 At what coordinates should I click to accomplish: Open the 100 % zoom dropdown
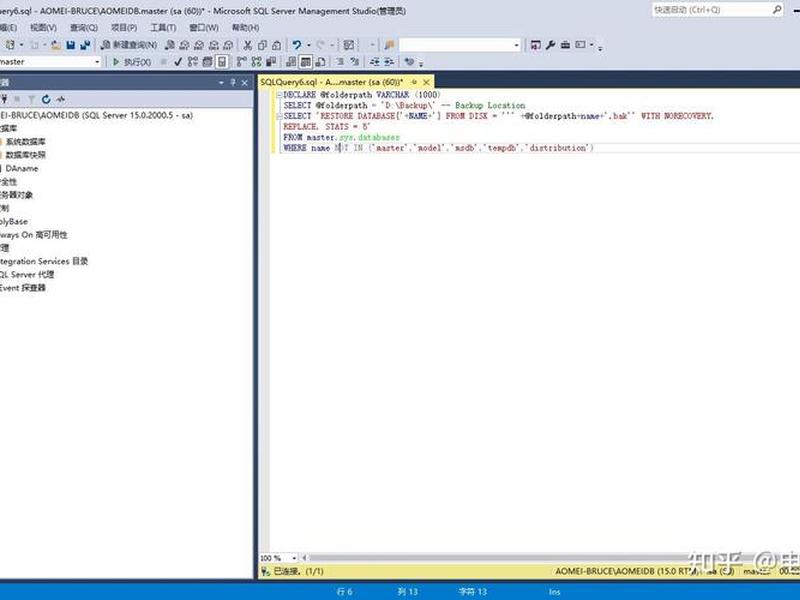(294, 558)
